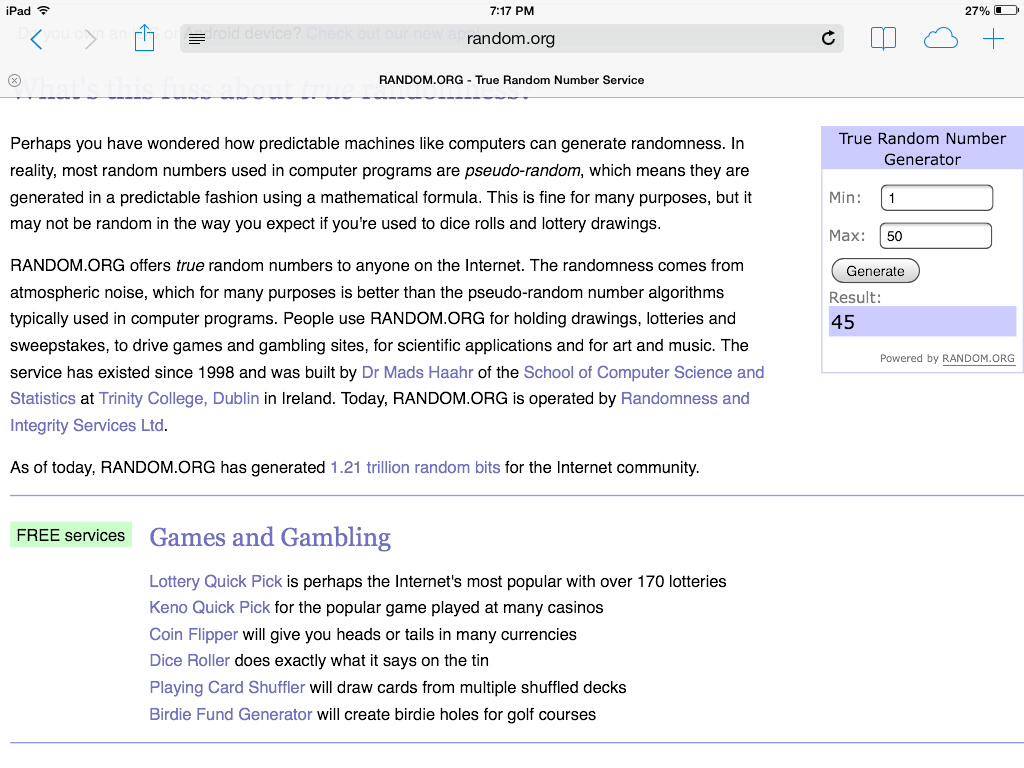
Task: Tap the battery indicator in status bar
Action: pyautogui.click(x=1006, y=10)
